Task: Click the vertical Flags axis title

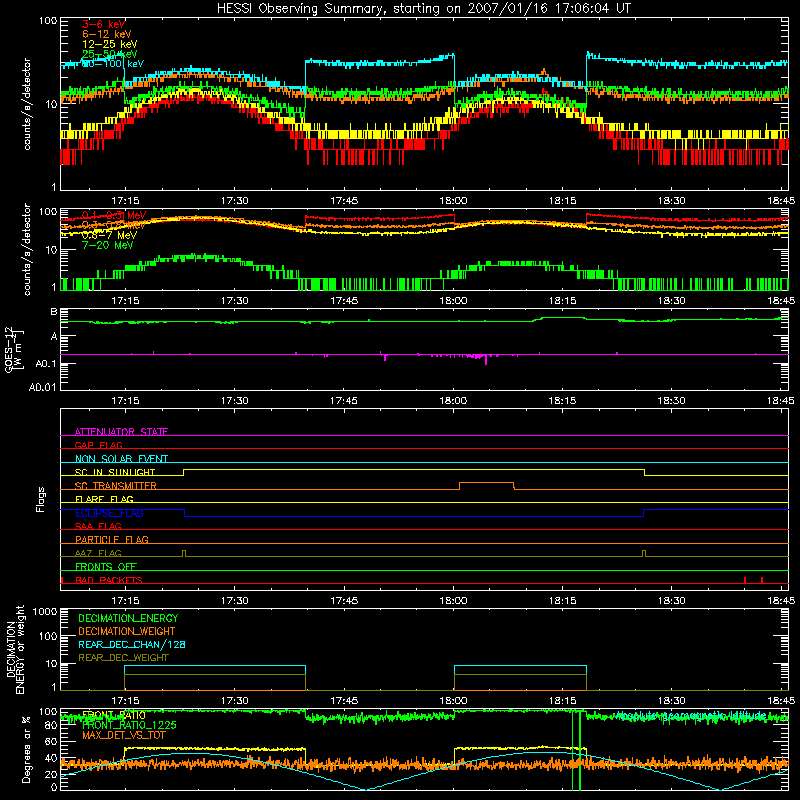Action: 40,499
